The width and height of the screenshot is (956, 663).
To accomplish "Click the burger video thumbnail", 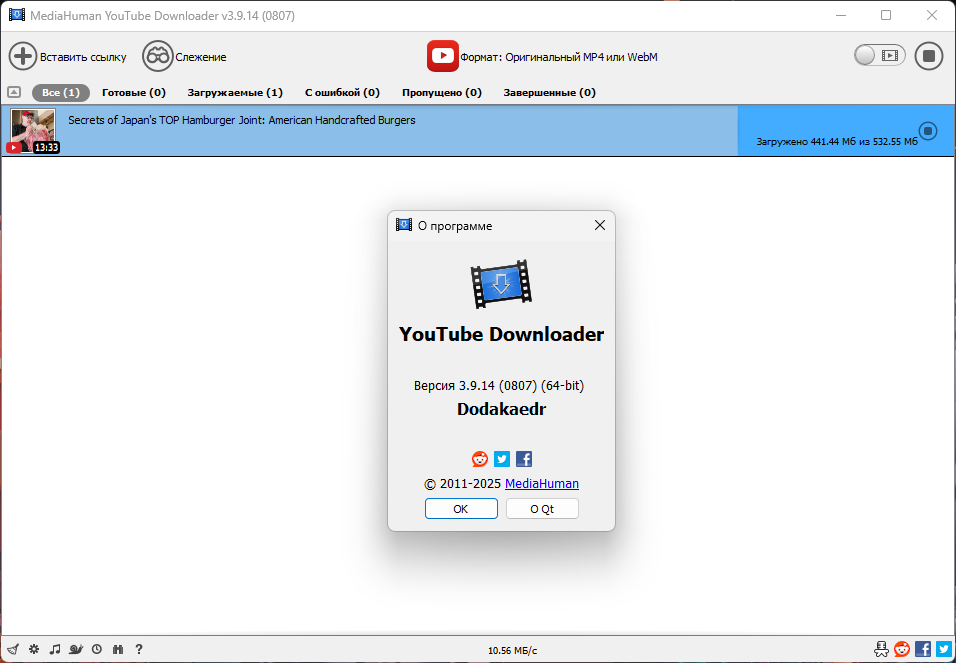I will [33, 131].
